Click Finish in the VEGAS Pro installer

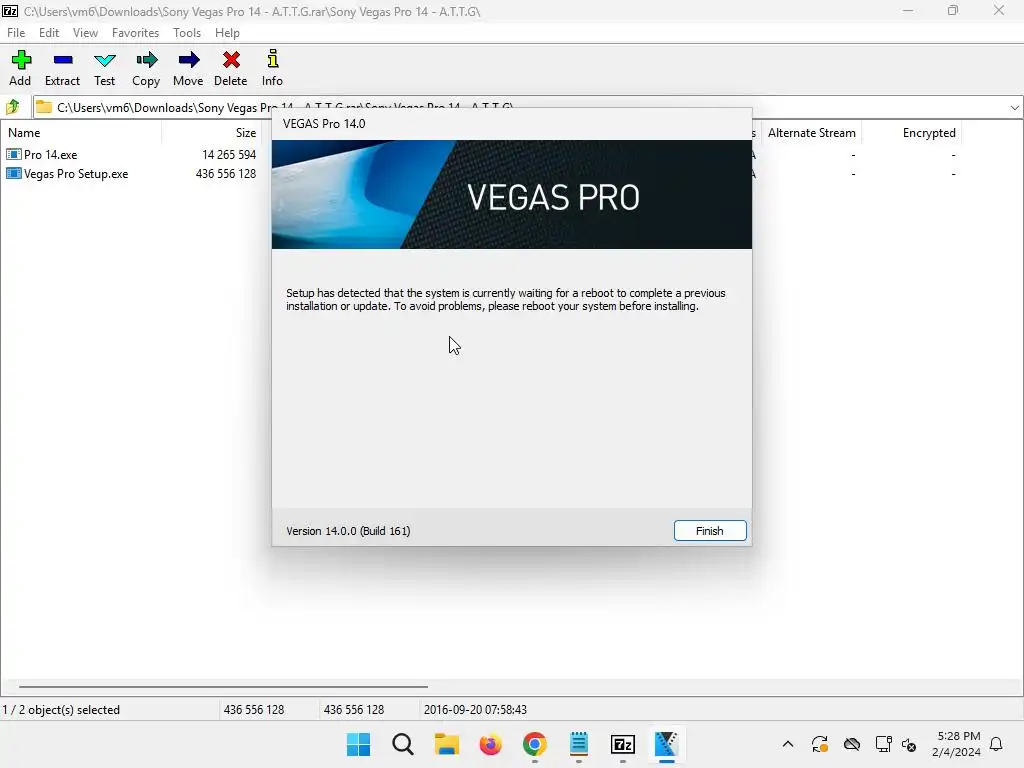tap(710, 531)
